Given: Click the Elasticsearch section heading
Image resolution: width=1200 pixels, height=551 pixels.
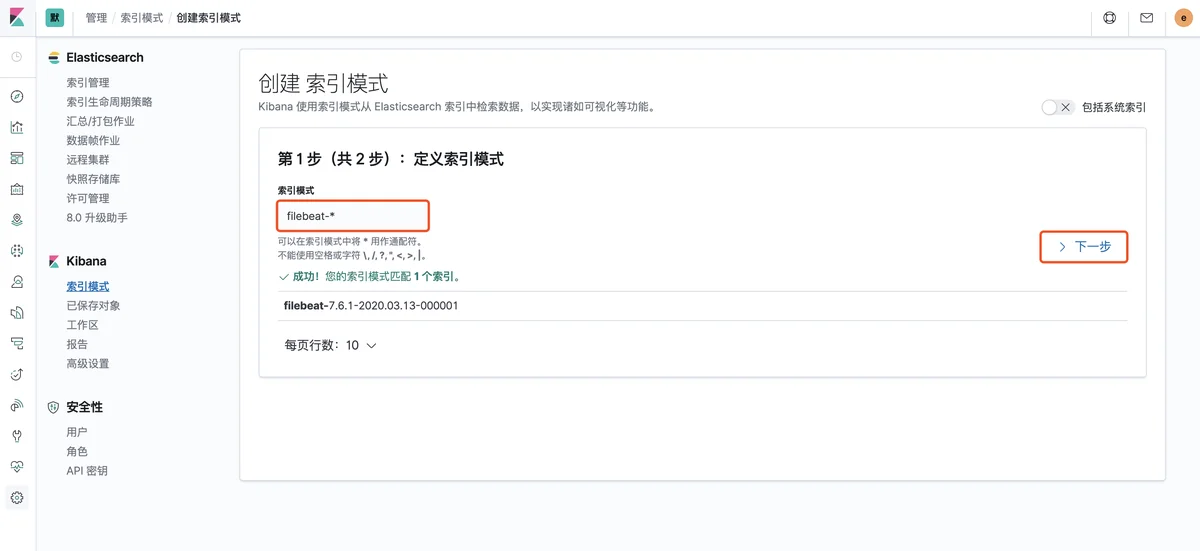Looking at the screenshot, I should [105, 58].
